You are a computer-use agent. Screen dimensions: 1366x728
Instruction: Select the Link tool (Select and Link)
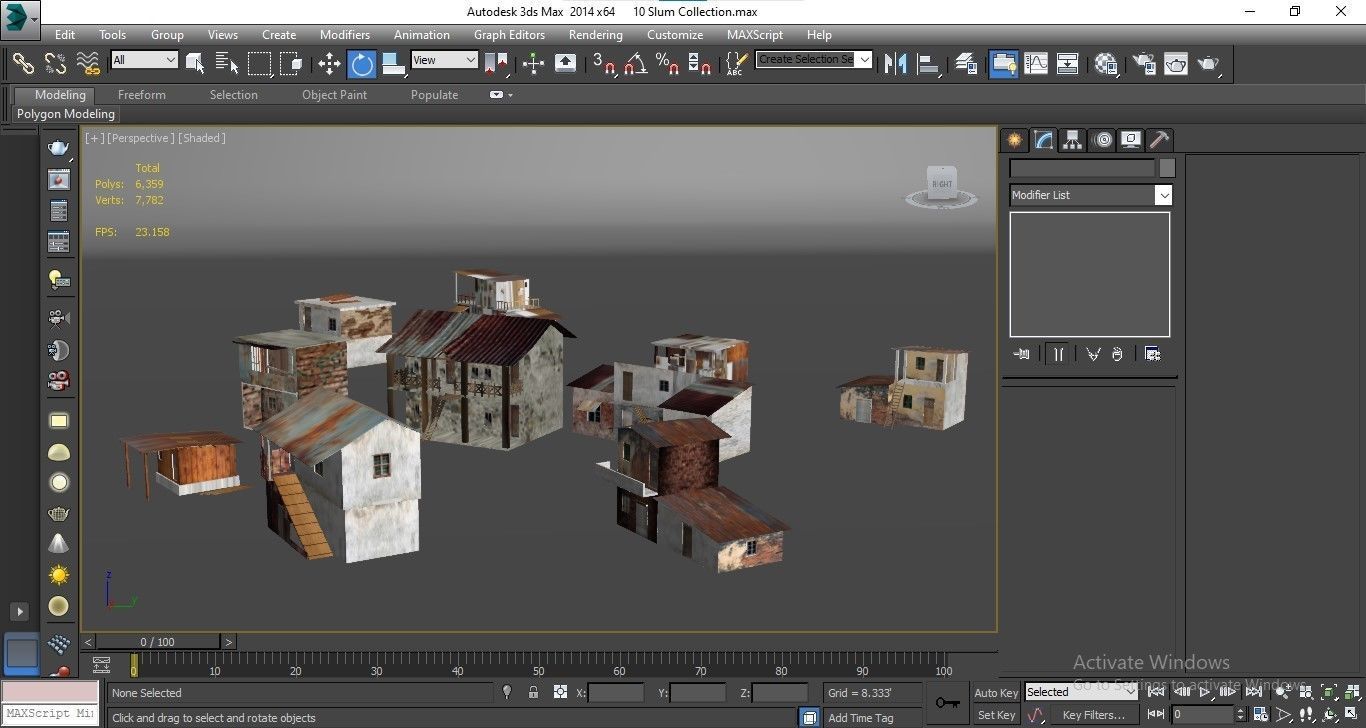click(23, 63)
